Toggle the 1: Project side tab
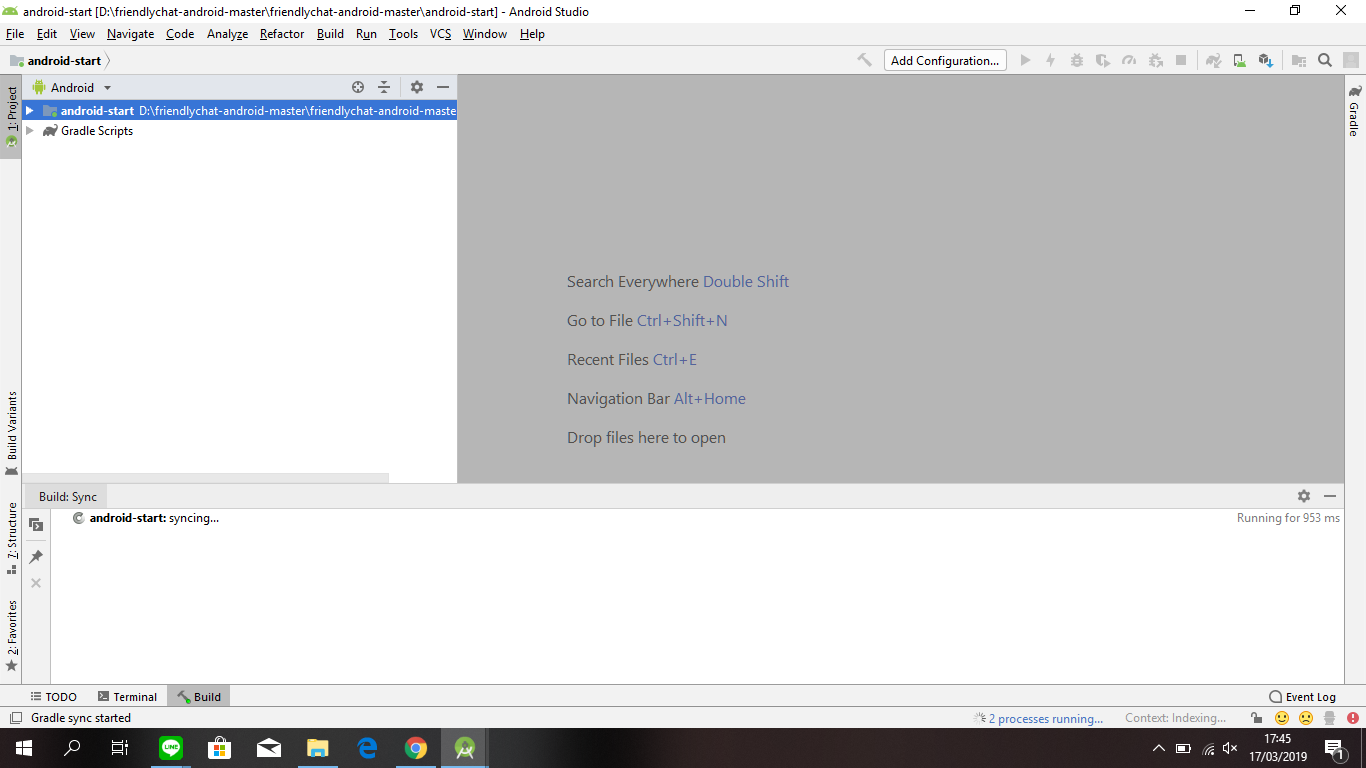Screen dimensions: 1366x768 (11, 116)
